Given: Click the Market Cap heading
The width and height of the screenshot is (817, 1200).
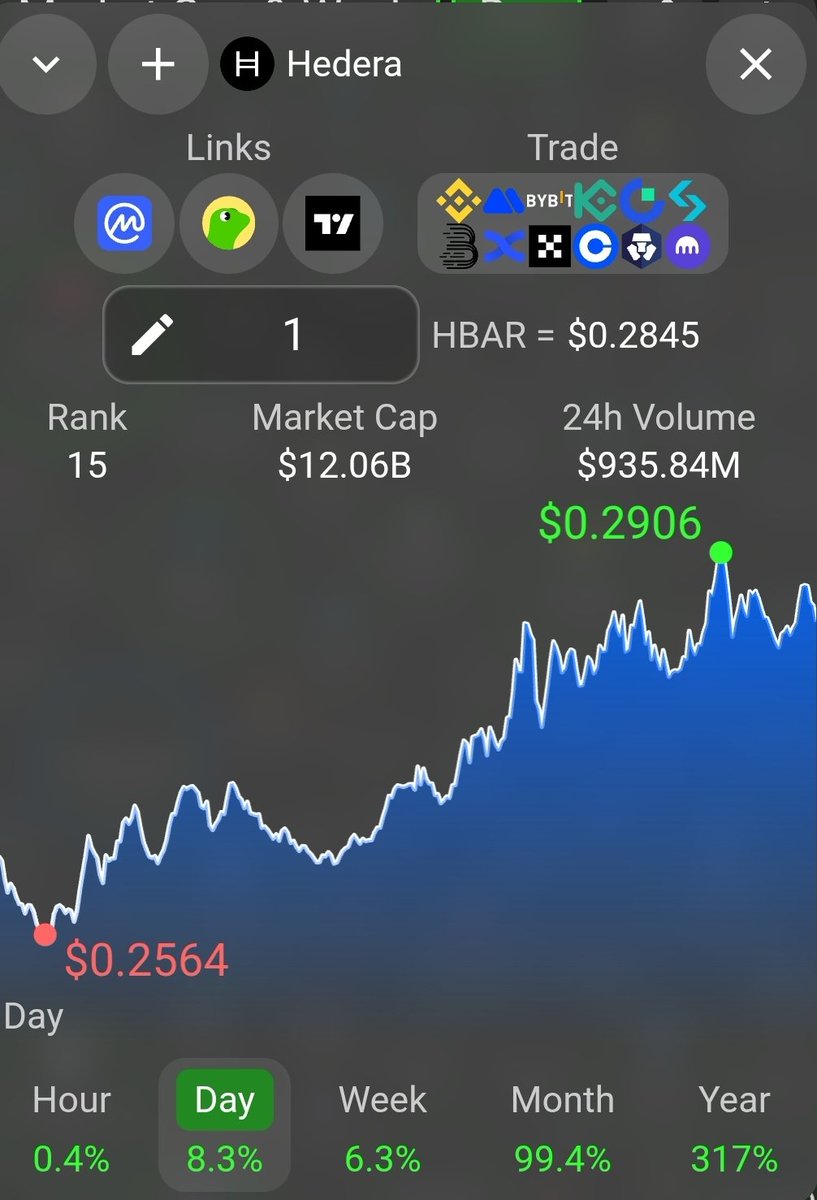Looking at the screenshot, I should click(344, 418).
